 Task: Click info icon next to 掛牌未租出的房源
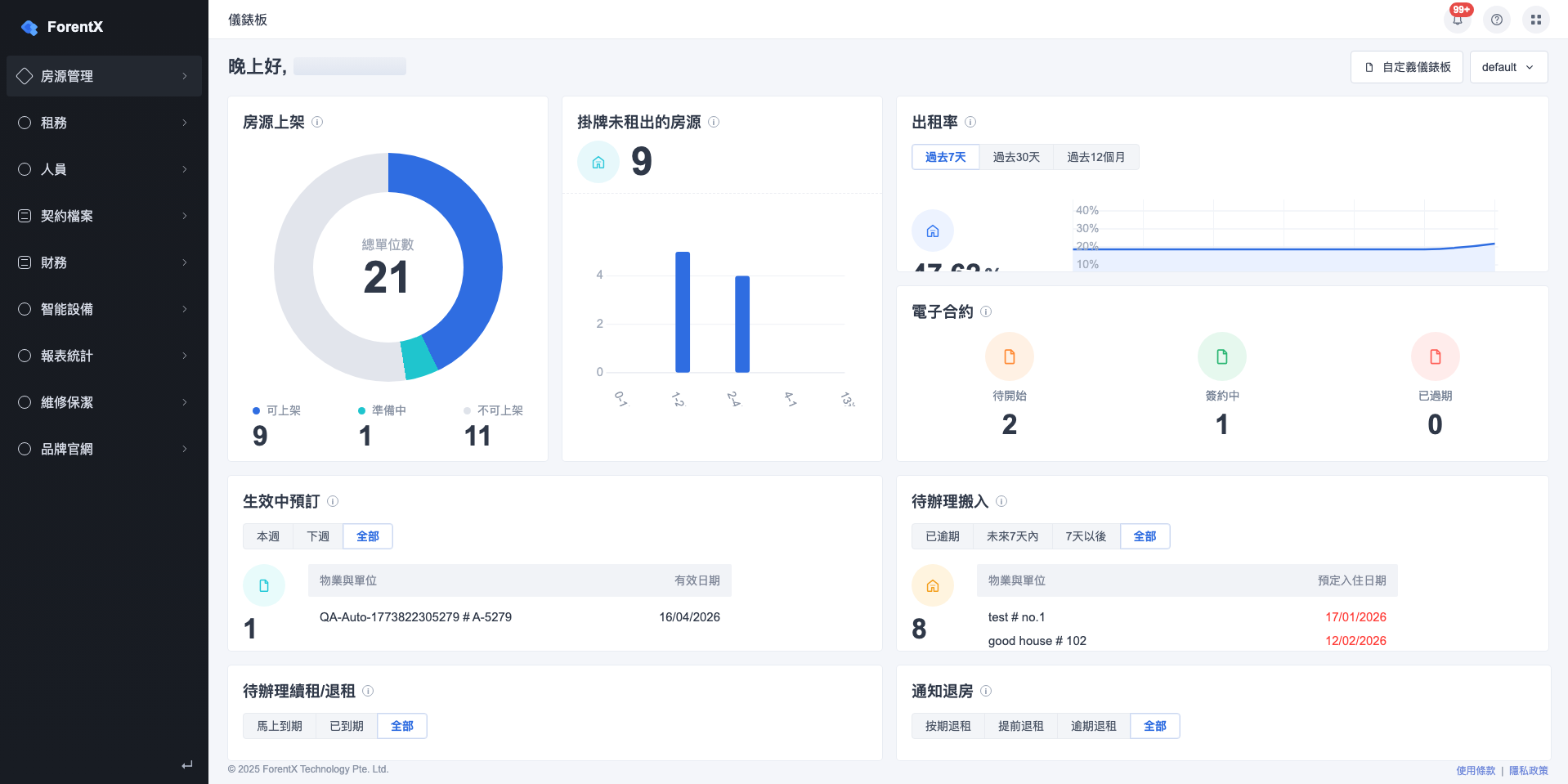click(714, 122)
